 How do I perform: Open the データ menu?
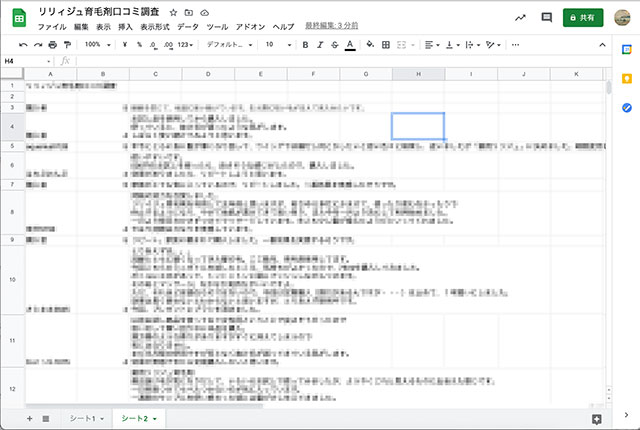[187, 27]
